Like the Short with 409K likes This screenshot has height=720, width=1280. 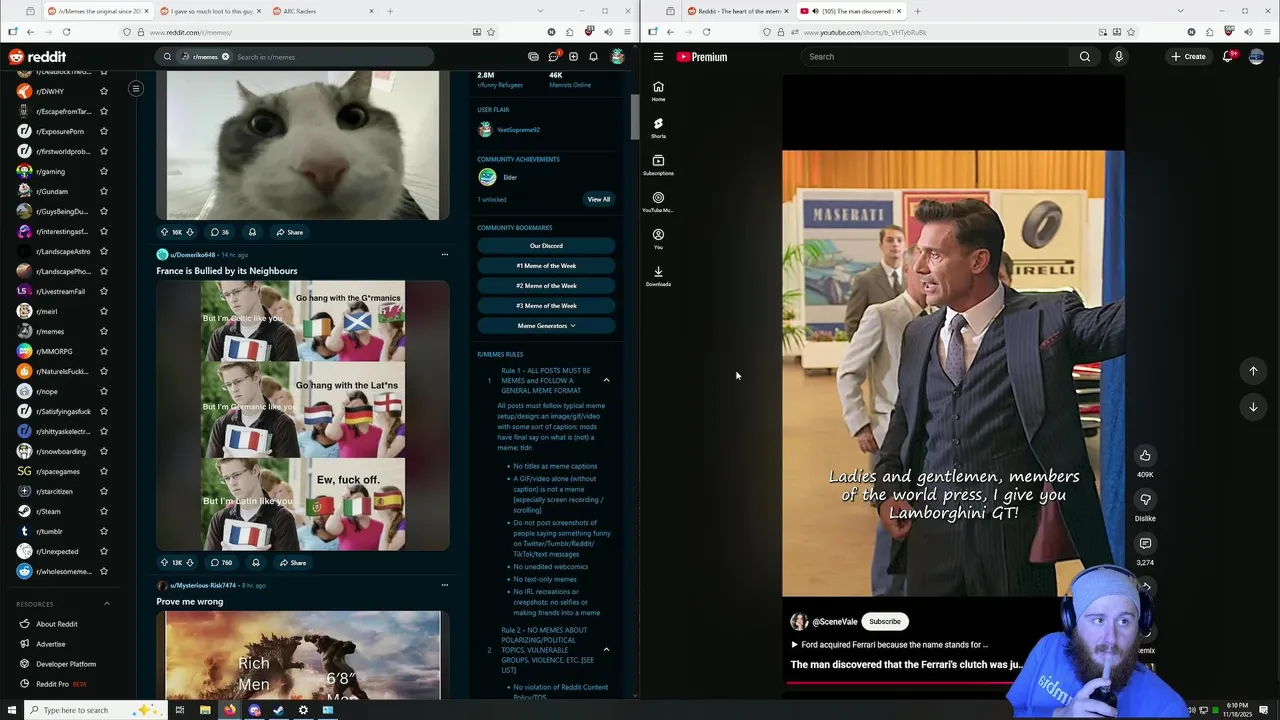[1145, 455]
